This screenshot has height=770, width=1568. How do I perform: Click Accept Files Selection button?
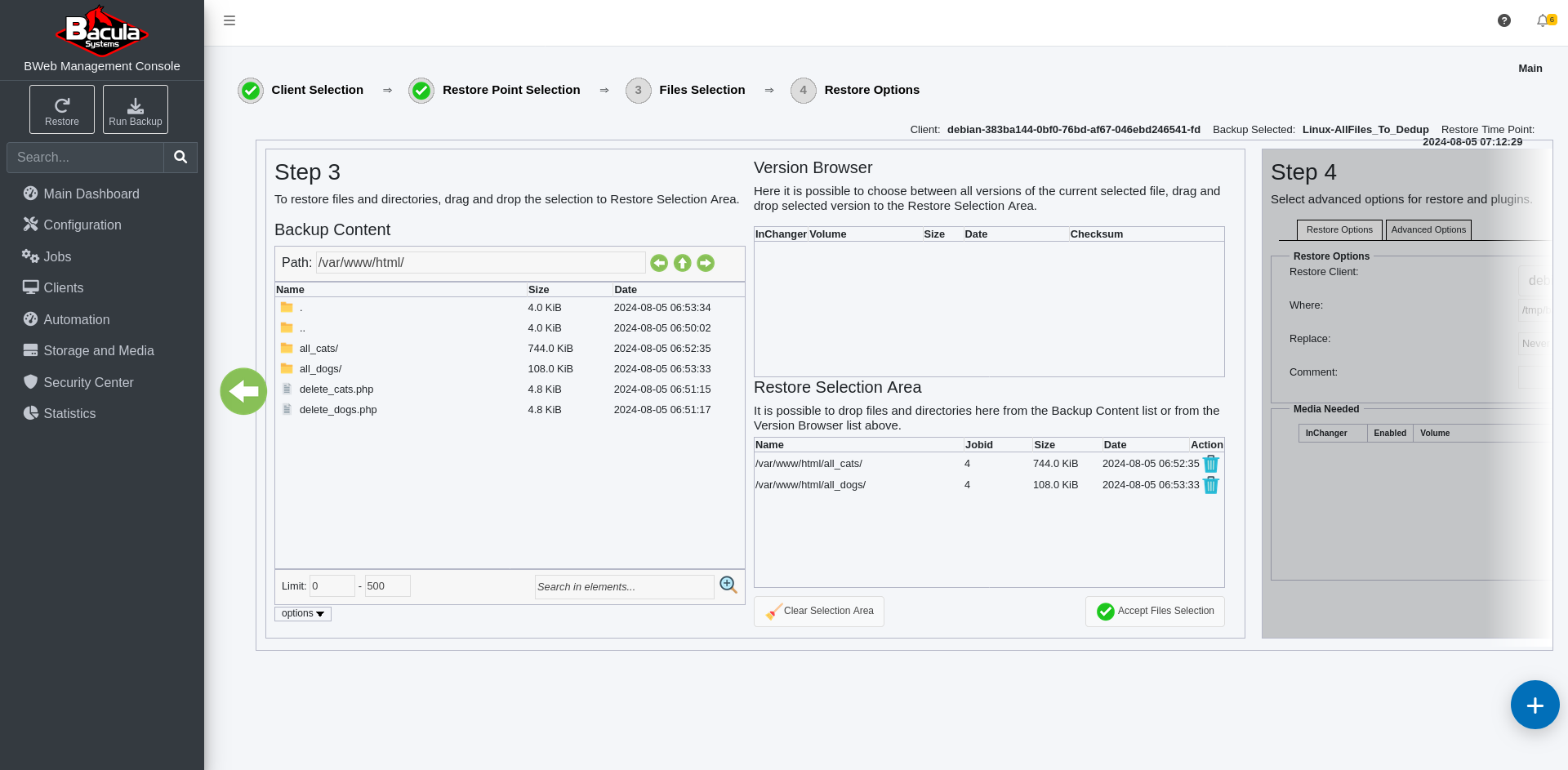(1155, 611)
